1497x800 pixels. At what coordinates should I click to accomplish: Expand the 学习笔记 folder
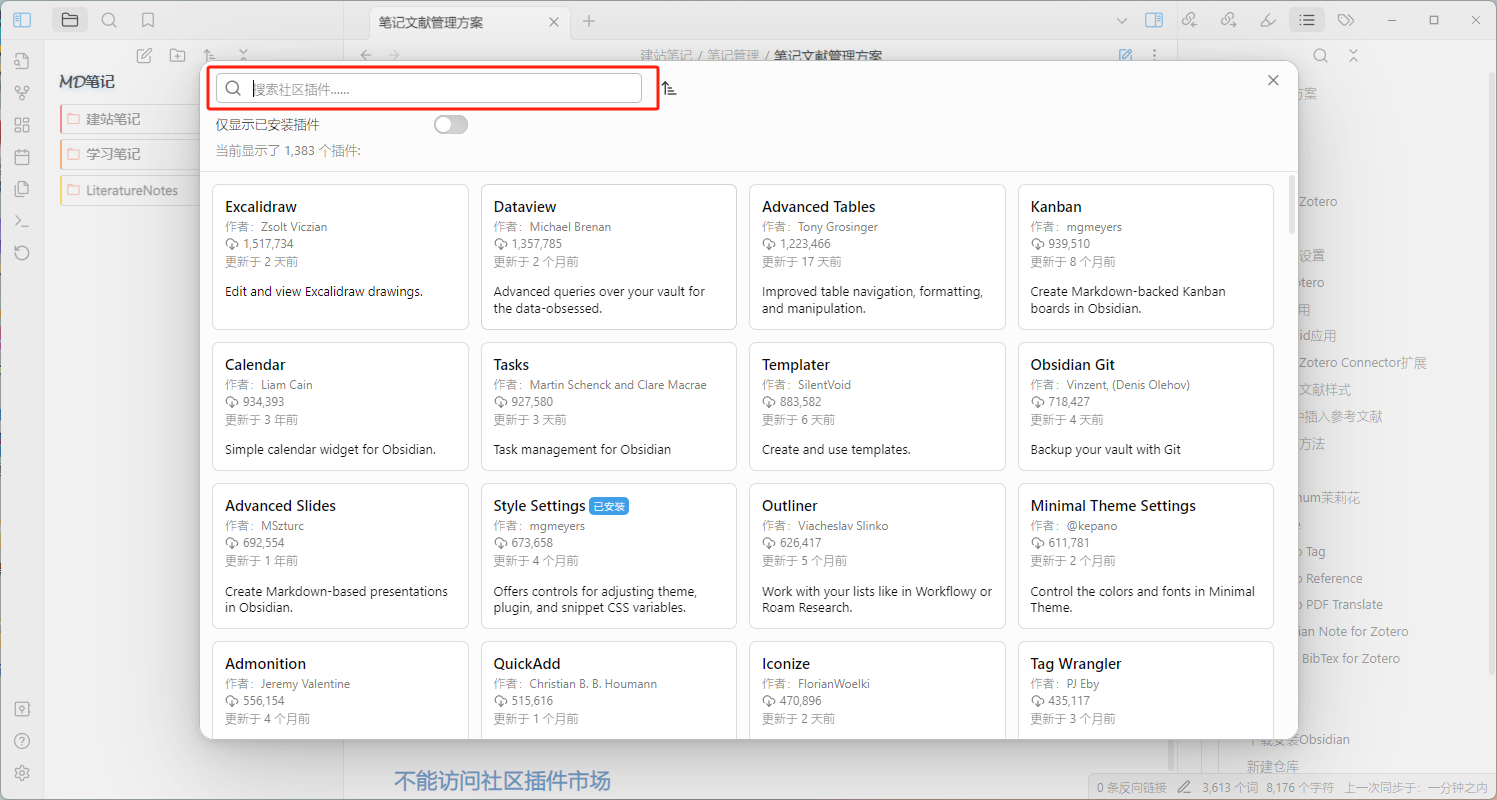(131, 154)
